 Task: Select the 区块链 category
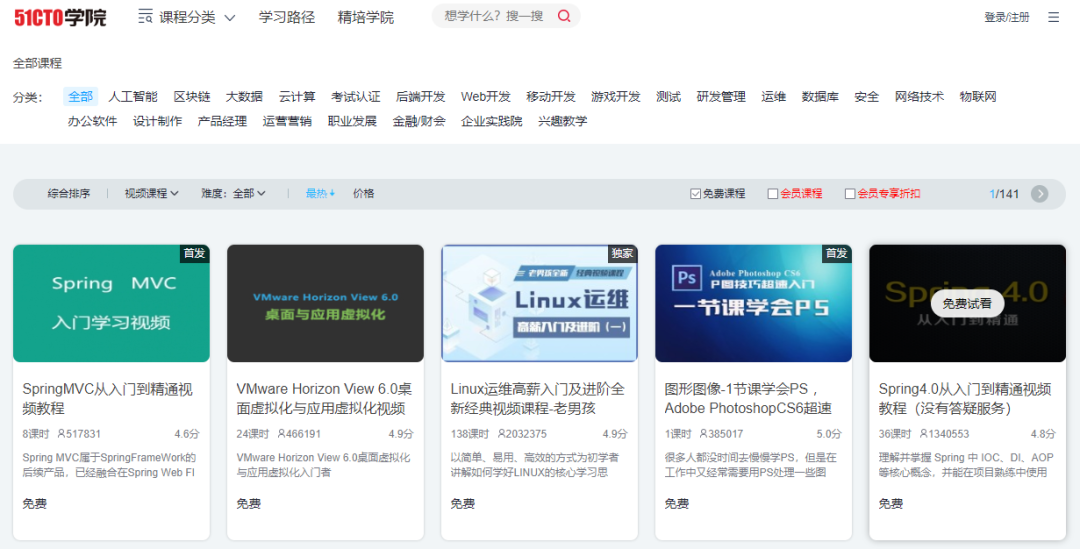pos(191,96)
